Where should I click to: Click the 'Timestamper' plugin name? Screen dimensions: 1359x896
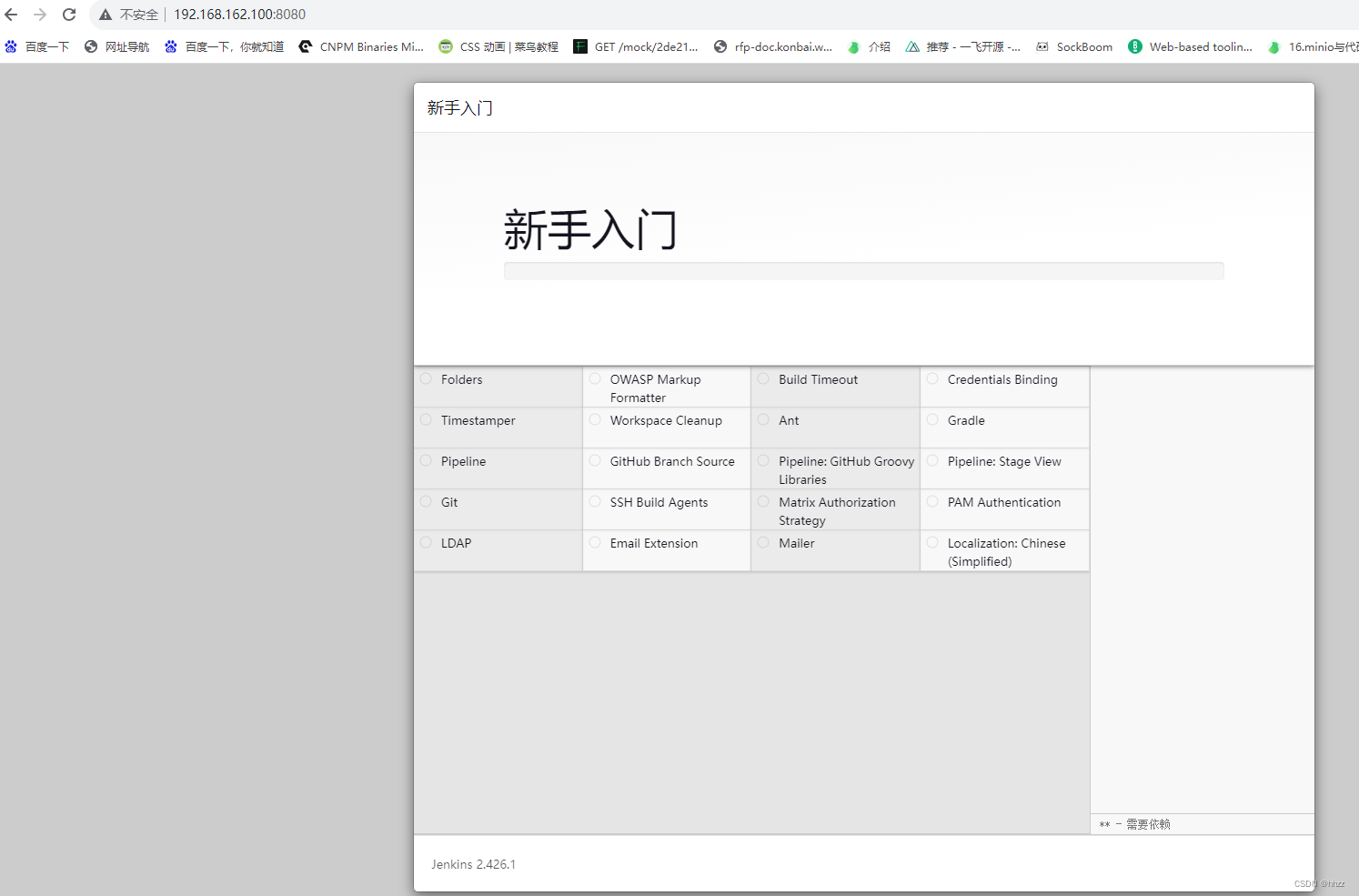[x=478, y=420]
